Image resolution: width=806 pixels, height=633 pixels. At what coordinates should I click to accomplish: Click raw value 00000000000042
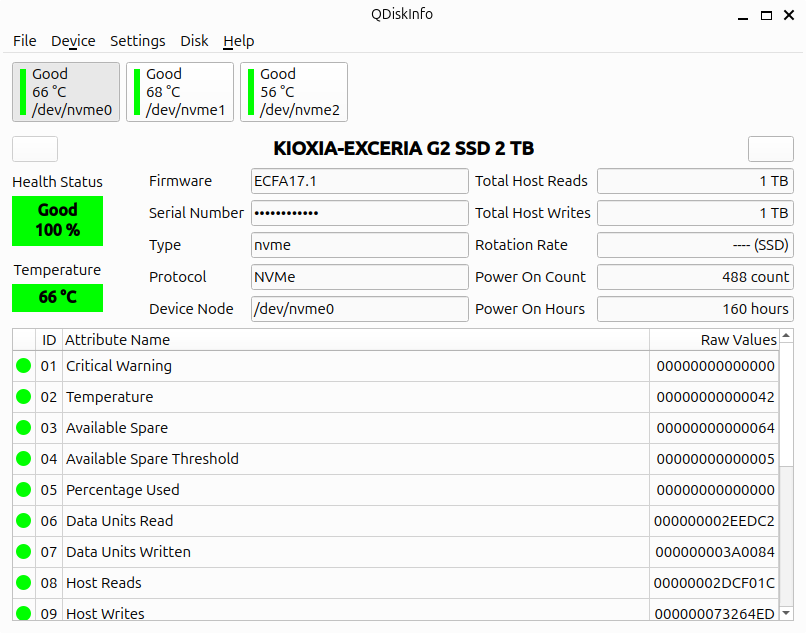click(x=715, y=397)
